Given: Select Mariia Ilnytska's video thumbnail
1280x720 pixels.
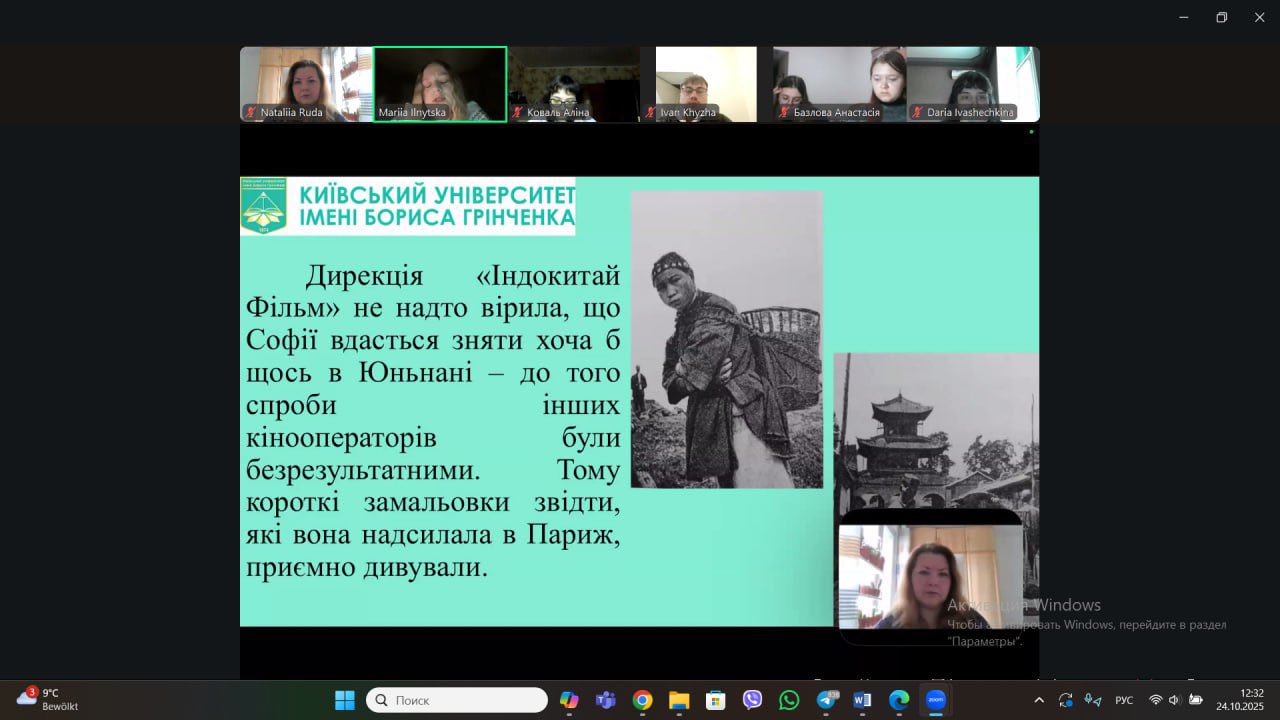Looking at the screenshot, I should (440, 84).
